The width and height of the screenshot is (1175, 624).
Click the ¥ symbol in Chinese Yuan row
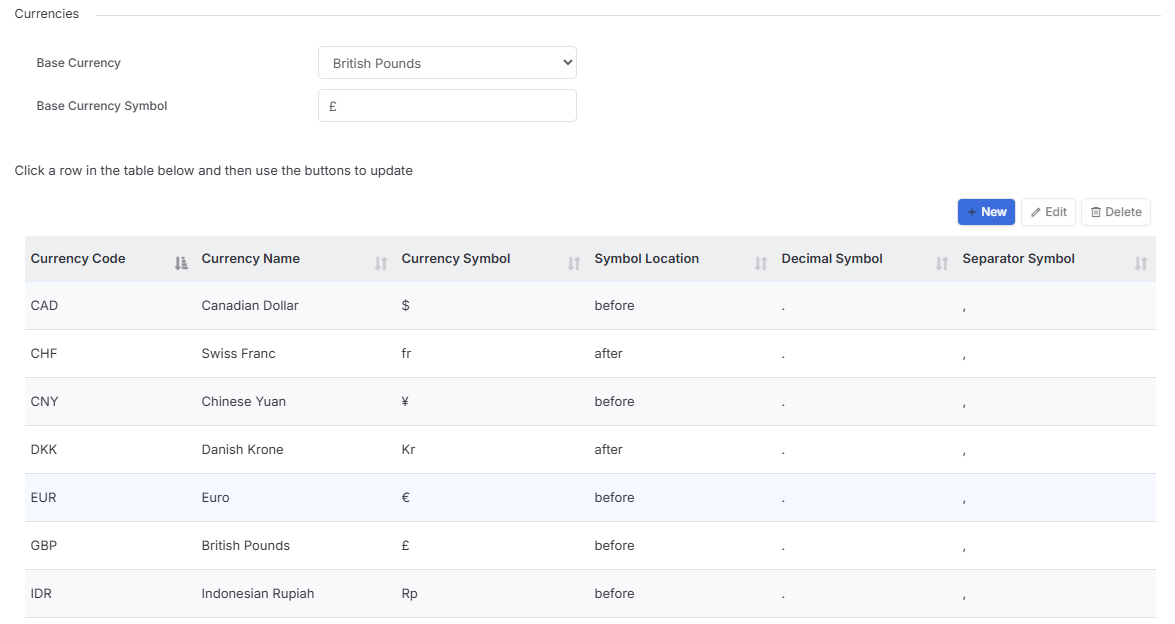point(405,402)
